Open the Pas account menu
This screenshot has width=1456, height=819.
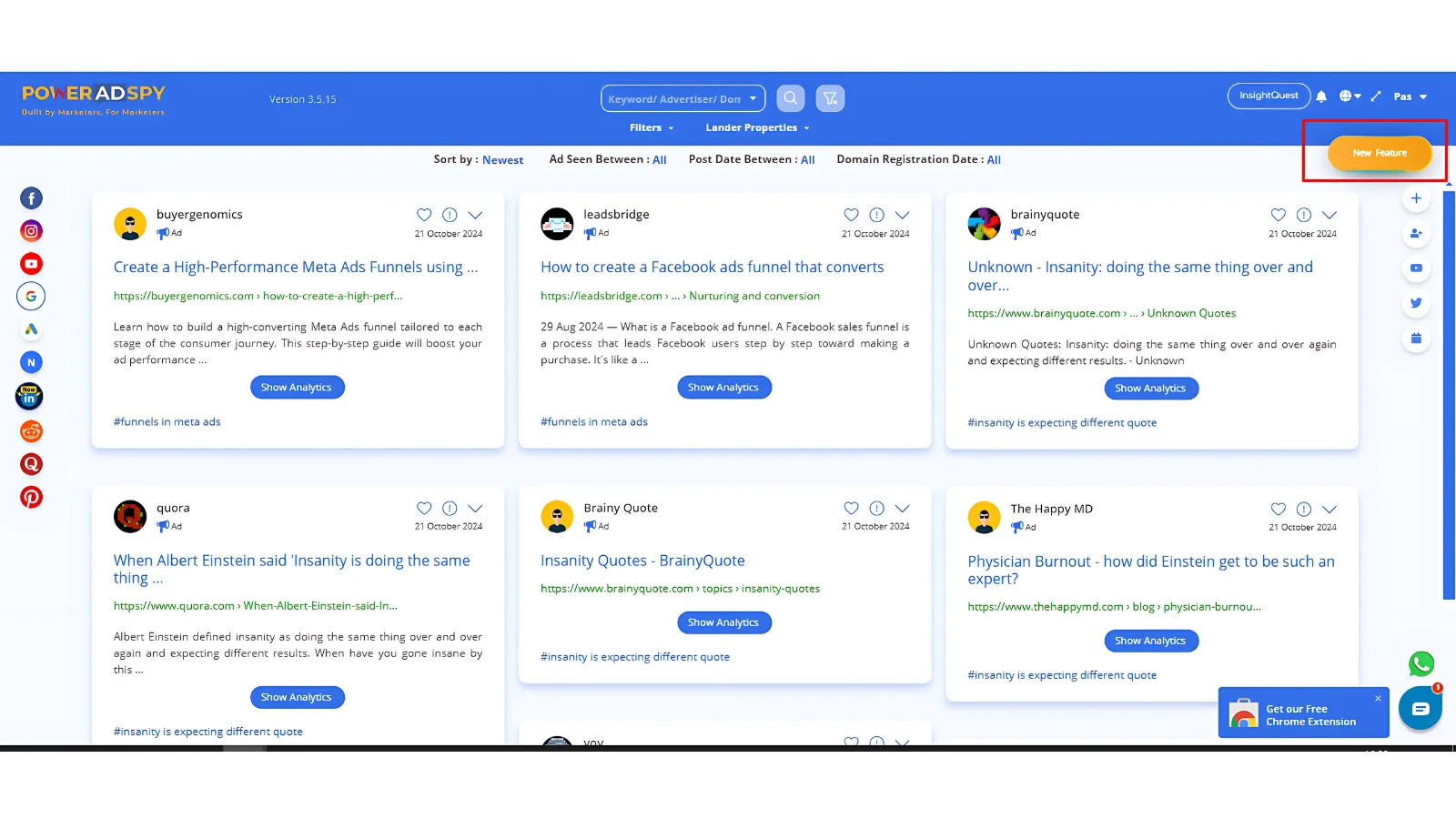pyautogui.click(x=1410, y=96)
